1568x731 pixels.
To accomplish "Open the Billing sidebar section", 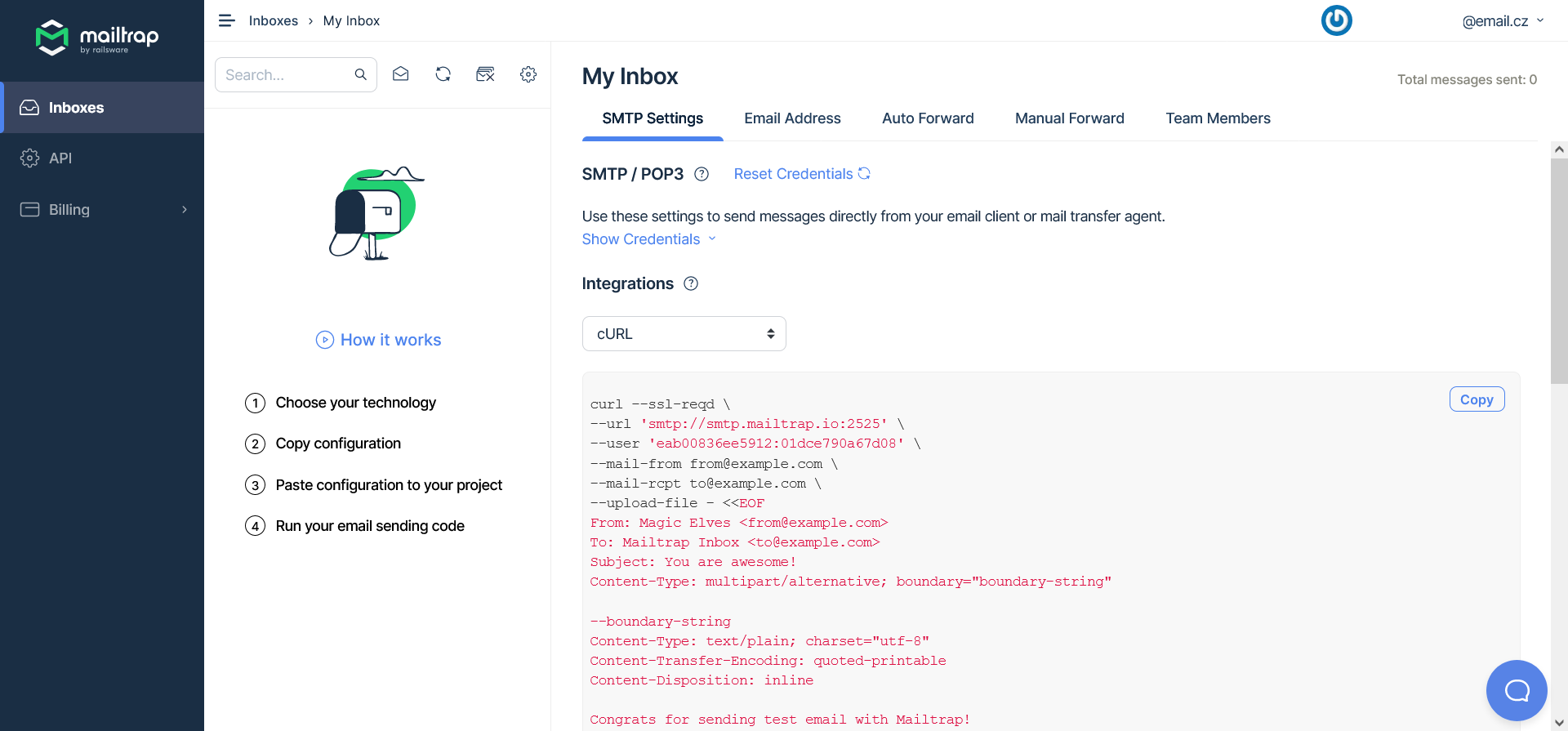I will coord(102,209).
